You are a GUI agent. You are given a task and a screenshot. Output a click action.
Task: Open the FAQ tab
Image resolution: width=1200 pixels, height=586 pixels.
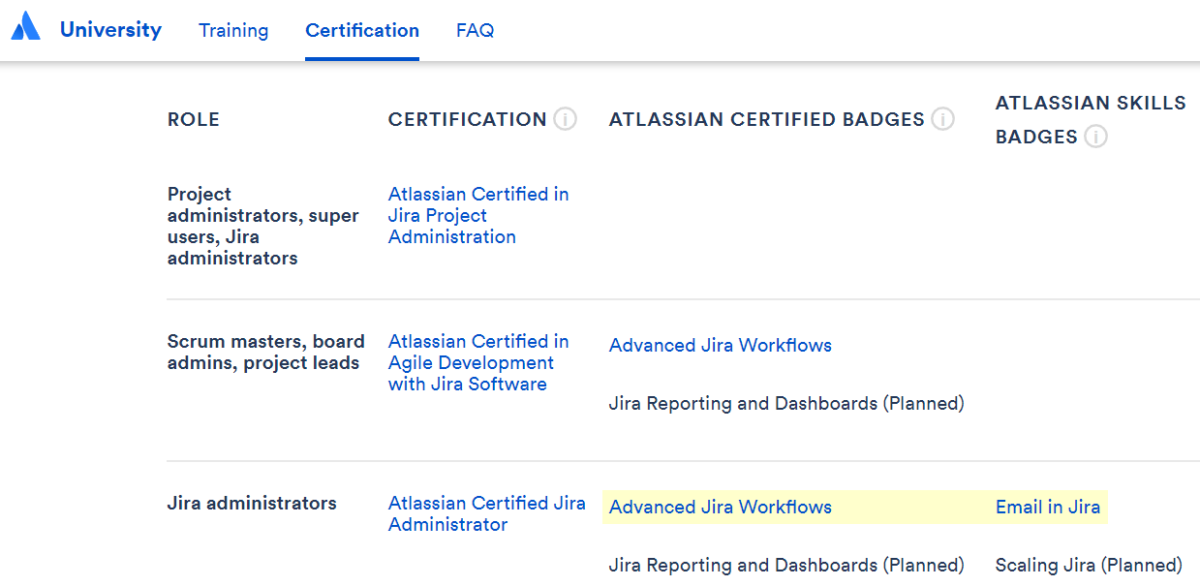point(474,31)
